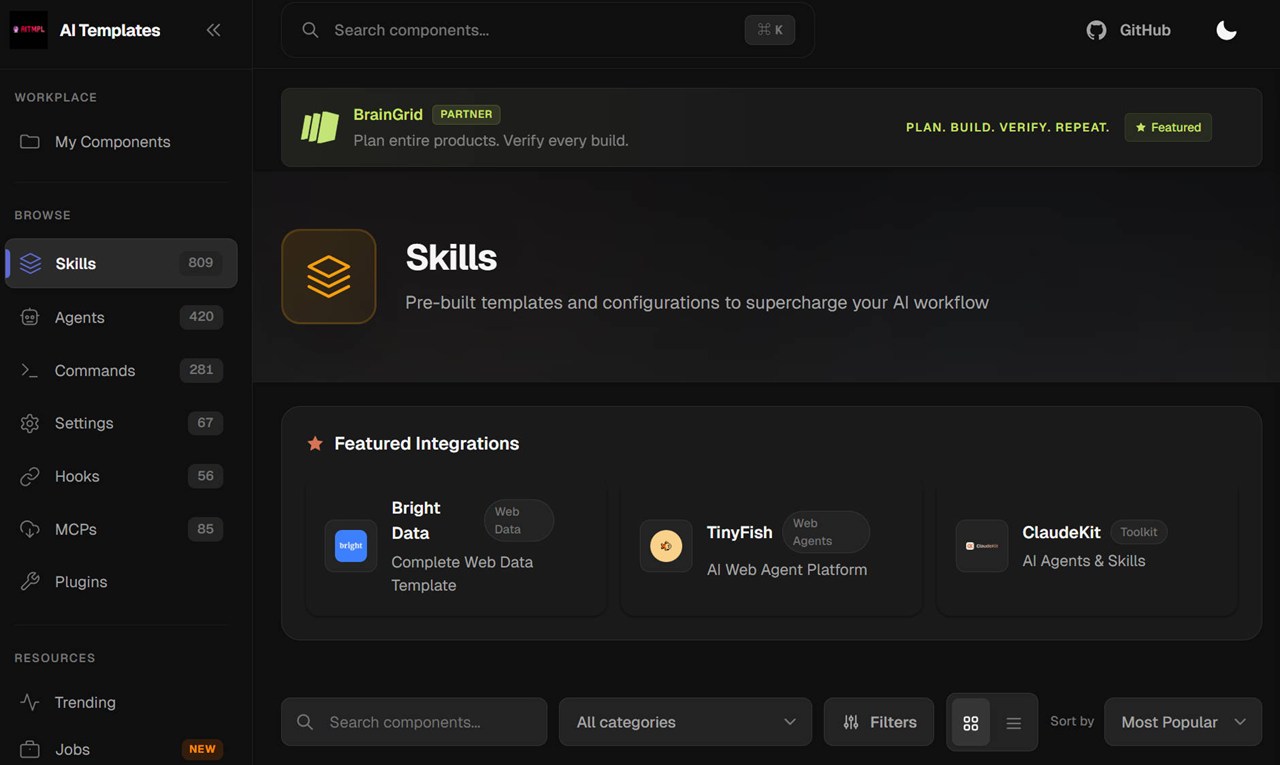
Task: Focus the lower Search components field
Action: coord(414,722)
